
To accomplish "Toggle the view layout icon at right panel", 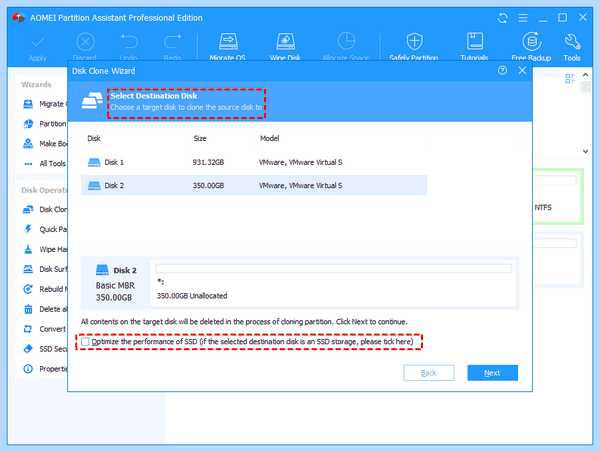I will point(570,78).
